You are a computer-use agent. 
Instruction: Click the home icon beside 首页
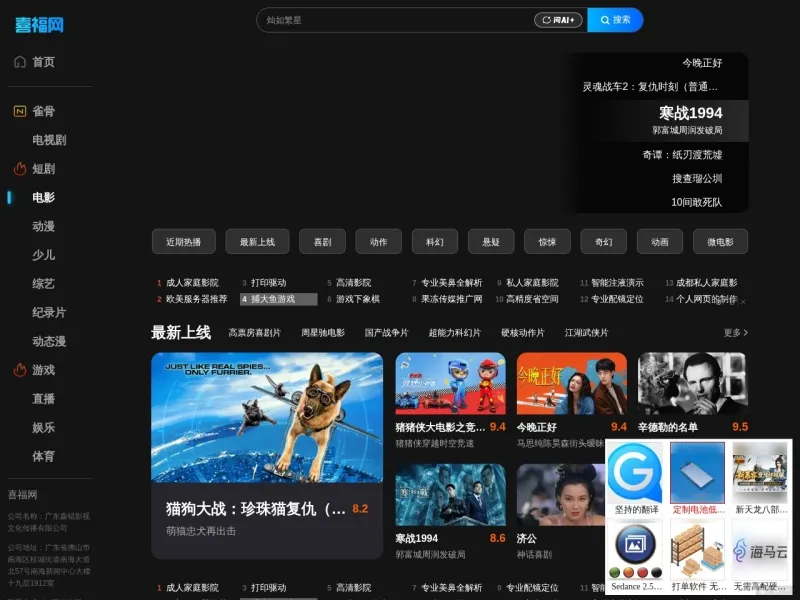point(20,62)
